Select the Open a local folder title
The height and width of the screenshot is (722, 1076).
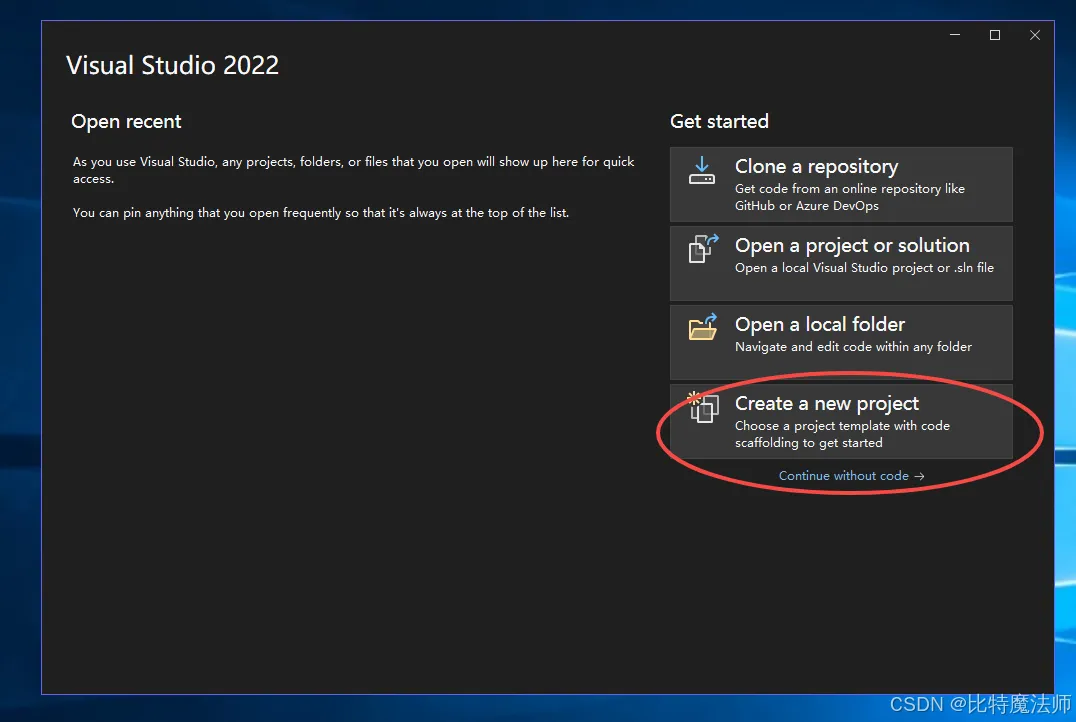819,324
